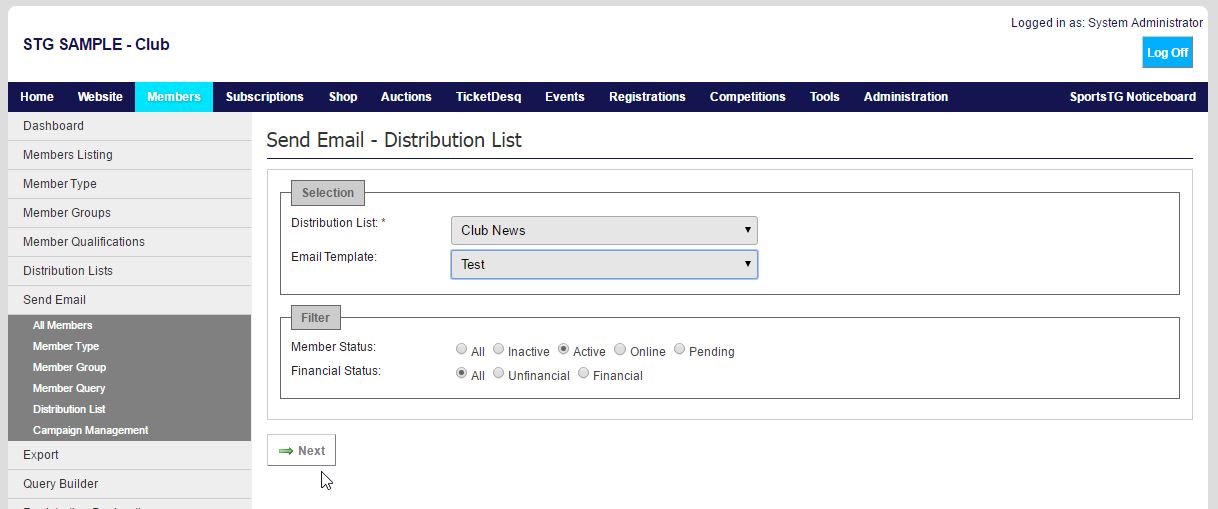Select Online member status

click(x=620, y=349)
